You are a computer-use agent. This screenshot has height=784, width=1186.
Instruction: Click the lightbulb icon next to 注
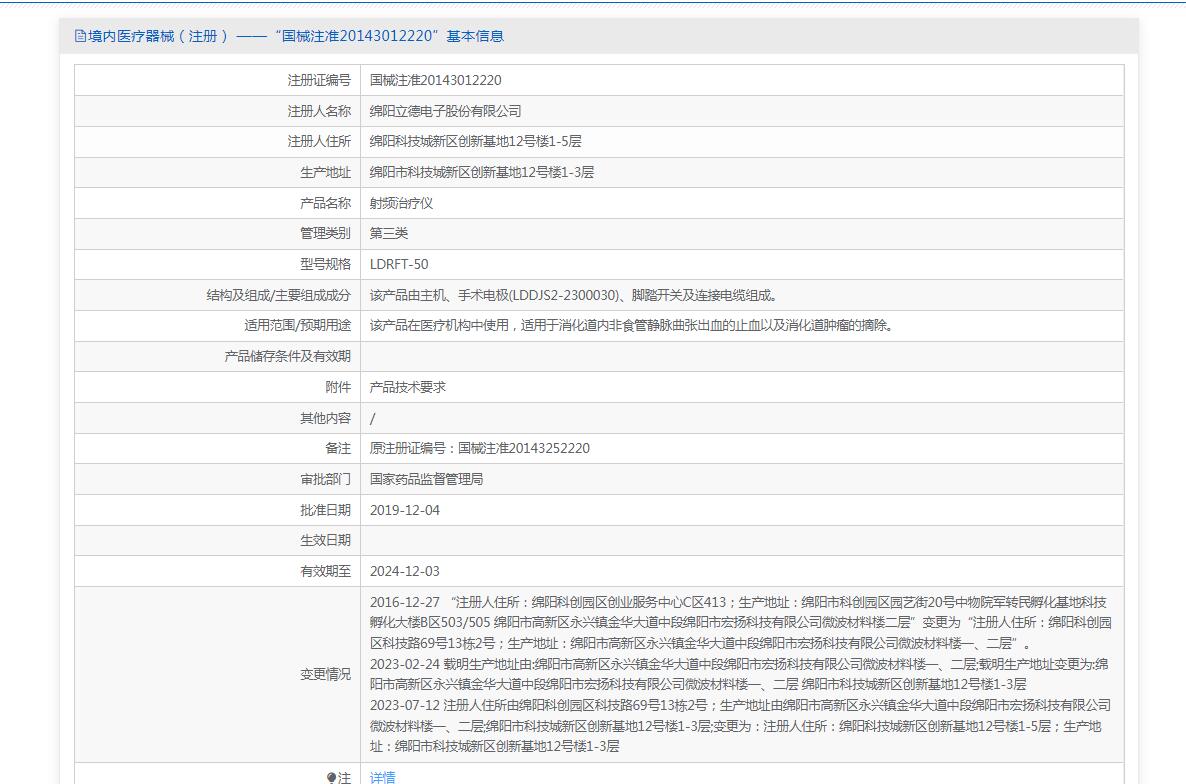click(x=331, y=777)
